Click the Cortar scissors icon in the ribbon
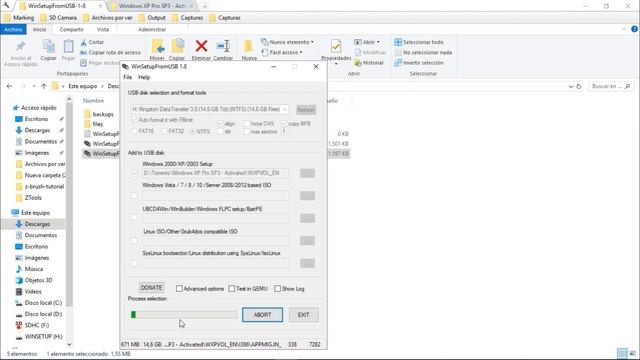 (84, 42)
